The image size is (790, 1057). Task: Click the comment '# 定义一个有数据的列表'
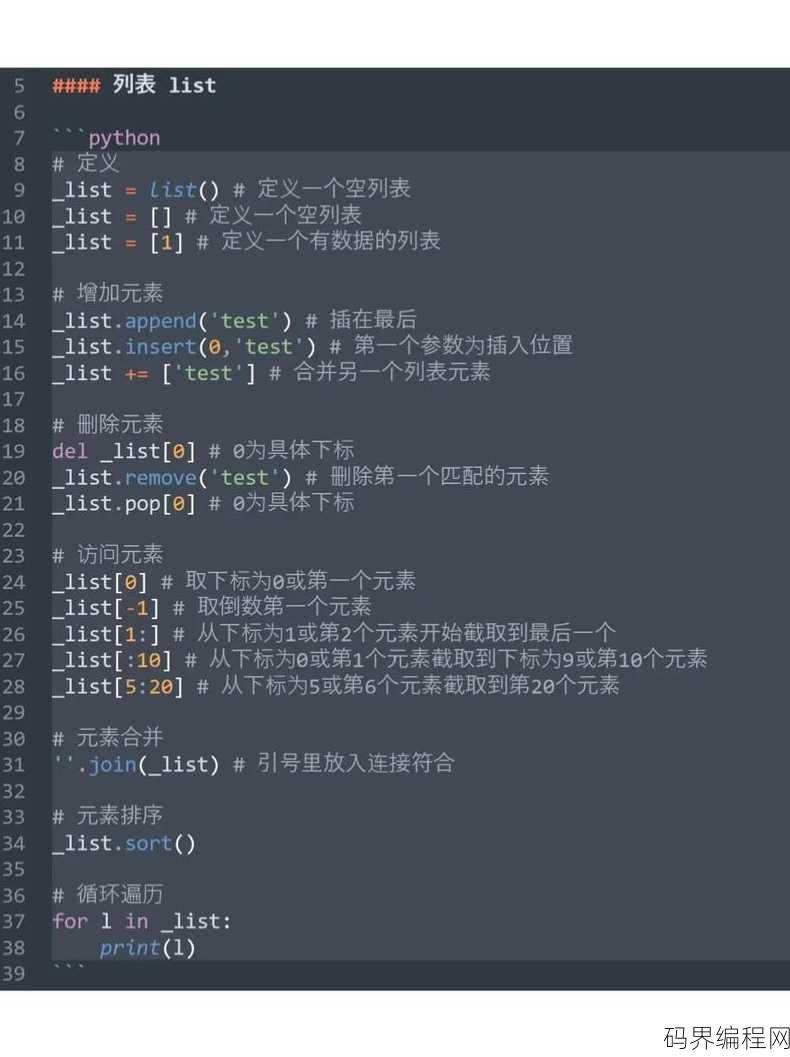[x=318, y=241]
